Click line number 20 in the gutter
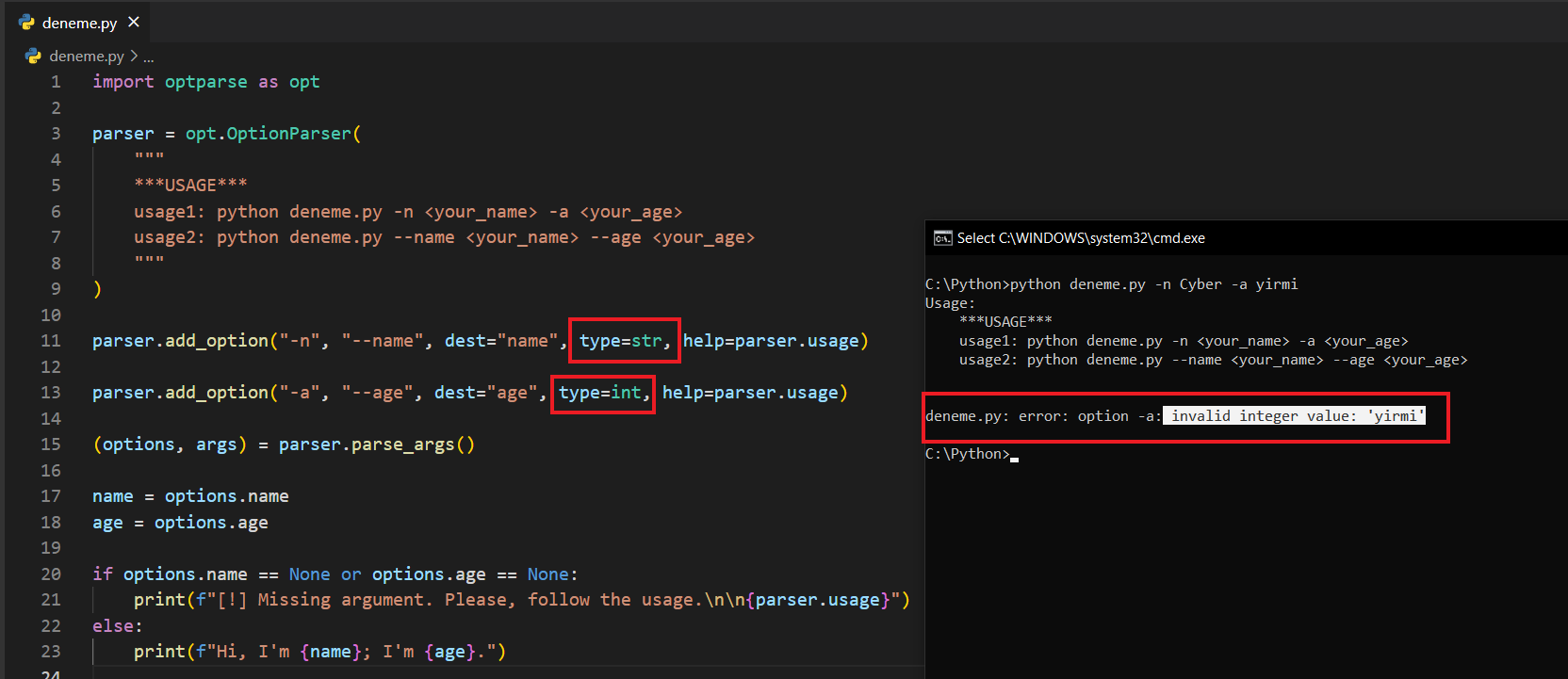 pyautogui.click(x=51, y=574)
